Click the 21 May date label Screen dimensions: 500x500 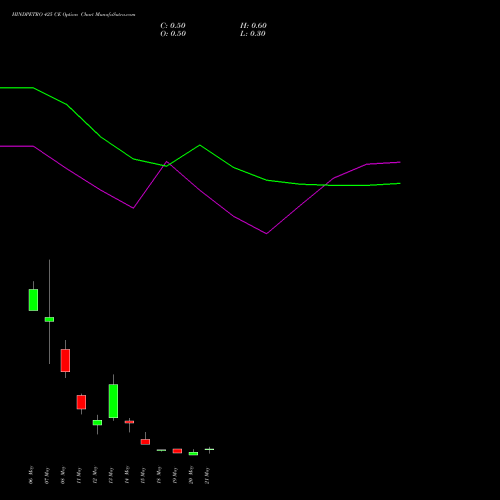click(207, 475)
